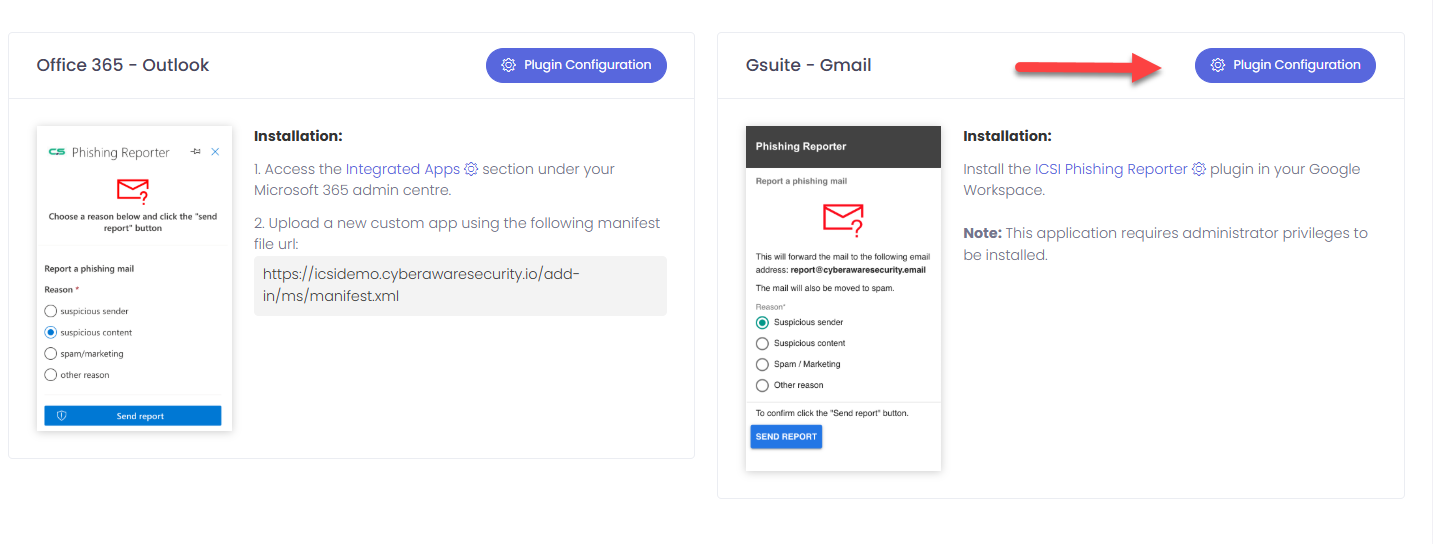This screenshot has width=1433, height=544.
Task: Click the red envelope icon in Outlook preview
Action: pyautogui.click(x=133, y=190)
